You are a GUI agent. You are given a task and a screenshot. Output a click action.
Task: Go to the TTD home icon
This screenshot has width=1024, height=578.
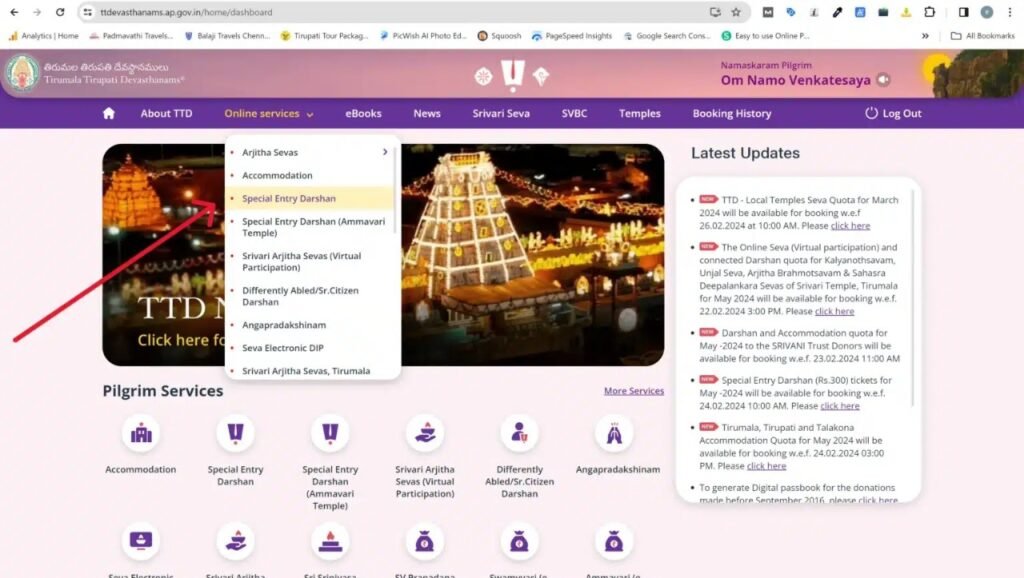(x=108, y=113)
